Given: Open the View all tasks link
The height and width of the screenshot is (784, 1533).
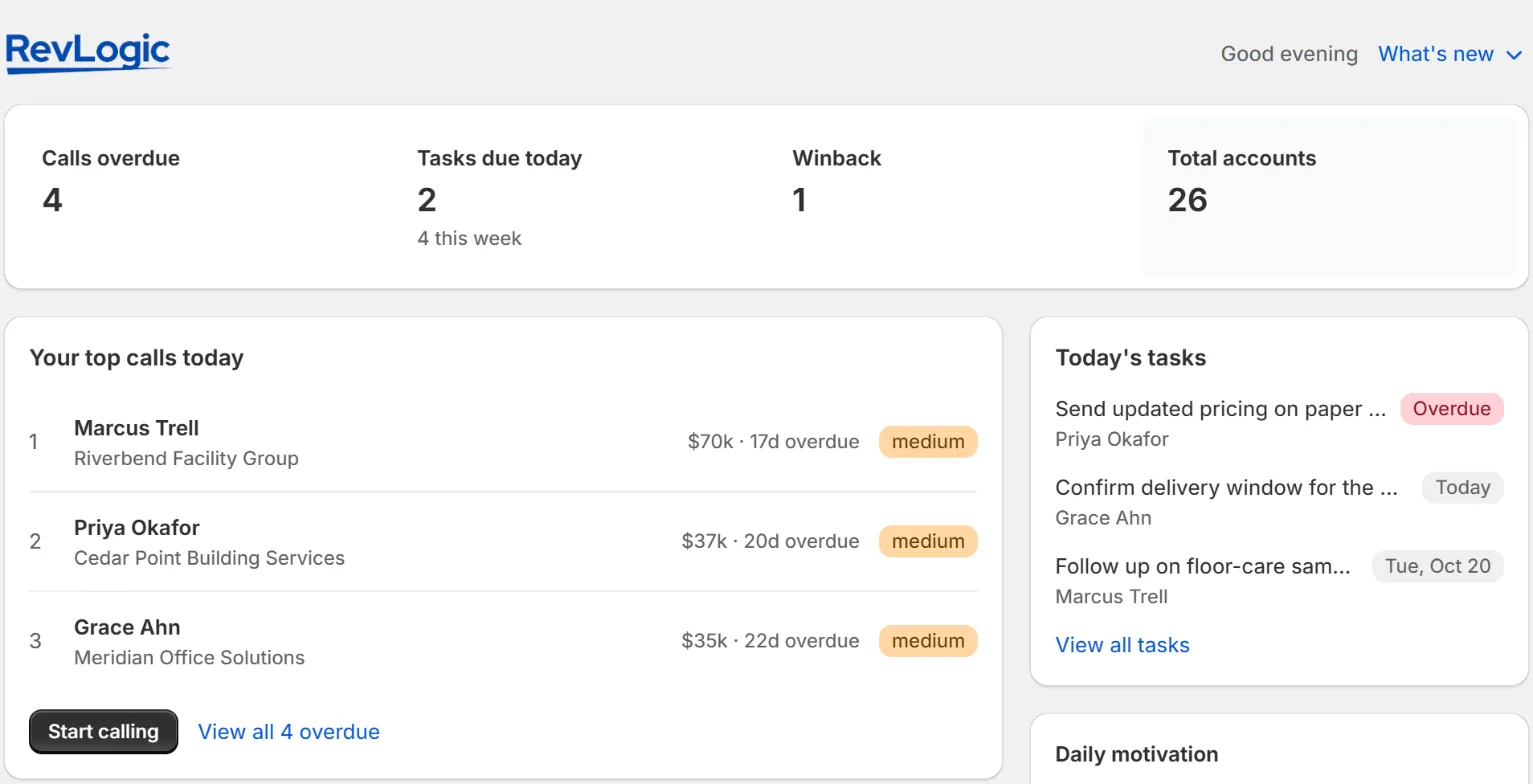Looking at the screenshot, I should click(1122, 645).
